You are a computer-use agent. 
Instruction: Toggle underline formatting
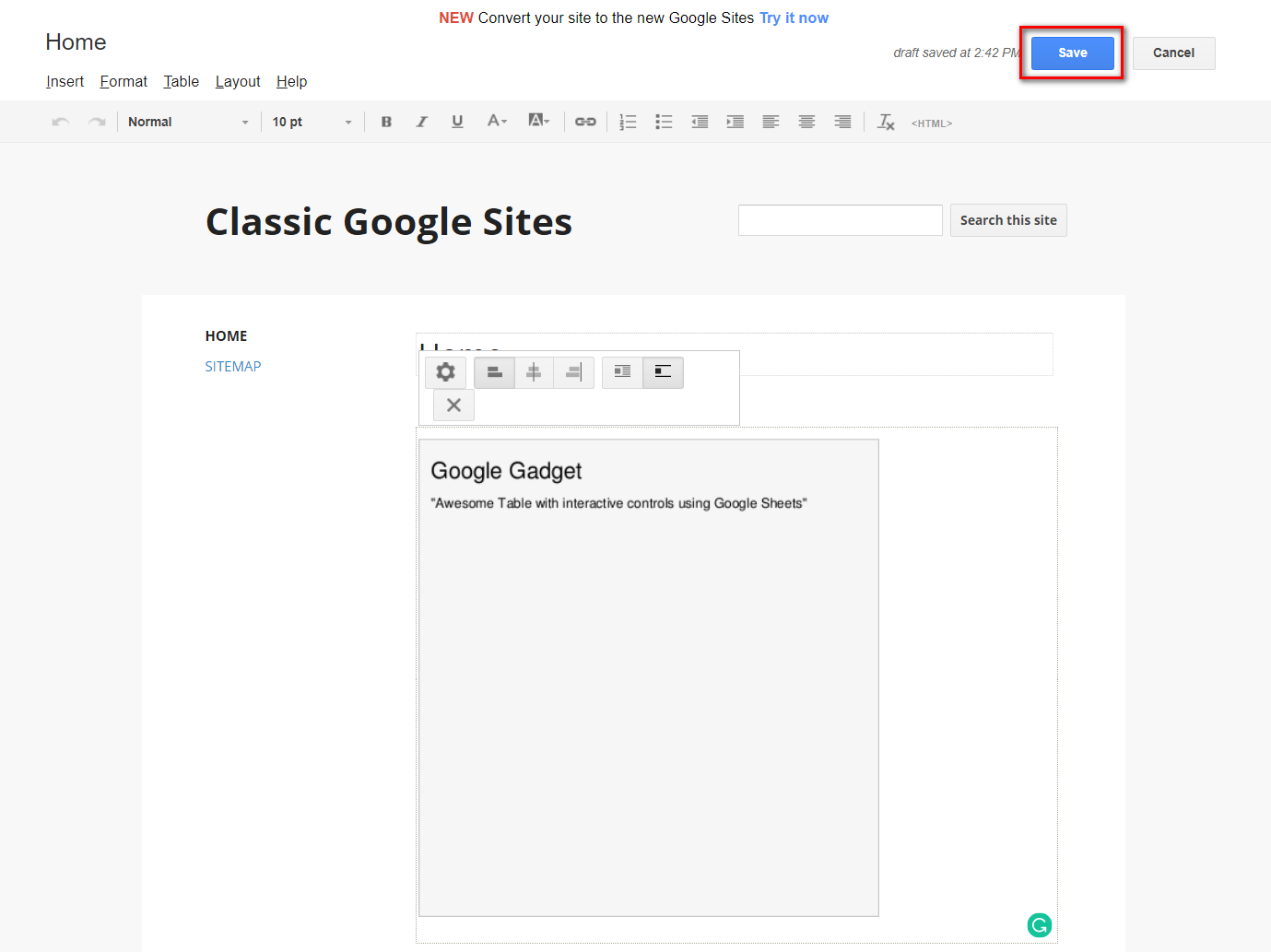[457, 122]
